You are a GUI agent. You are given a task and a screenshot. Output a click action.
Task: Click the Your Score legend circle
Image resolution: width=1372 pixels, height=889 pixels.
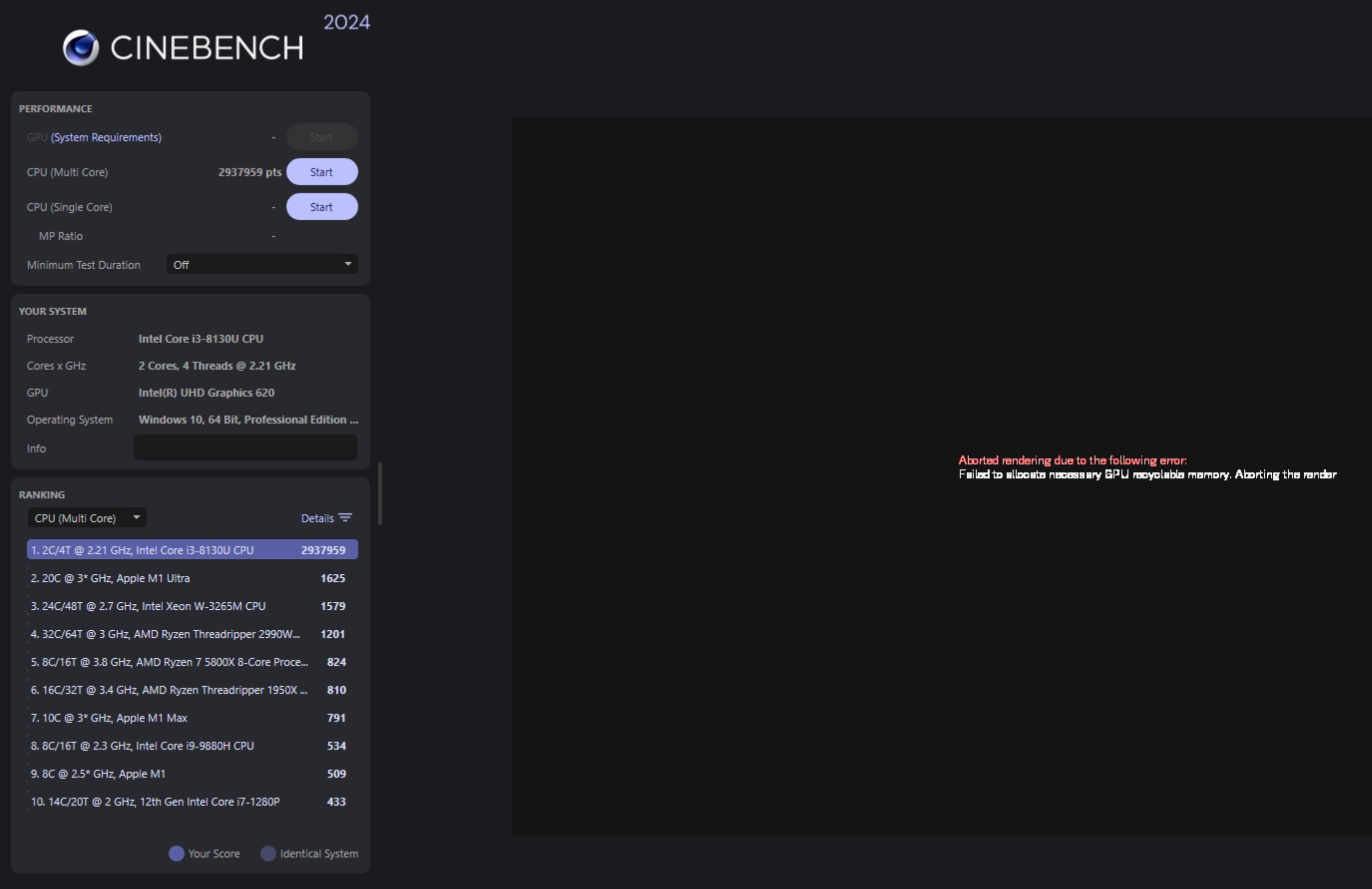[x=177, y=853]
